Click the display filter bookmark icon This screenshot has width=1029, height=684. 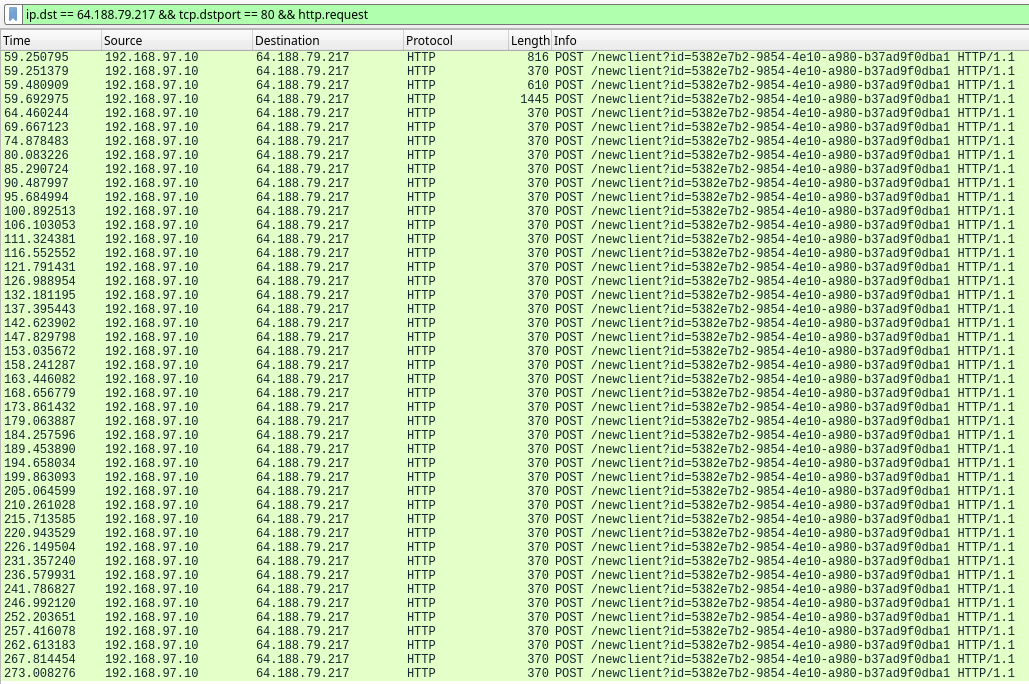click(13, 15)
